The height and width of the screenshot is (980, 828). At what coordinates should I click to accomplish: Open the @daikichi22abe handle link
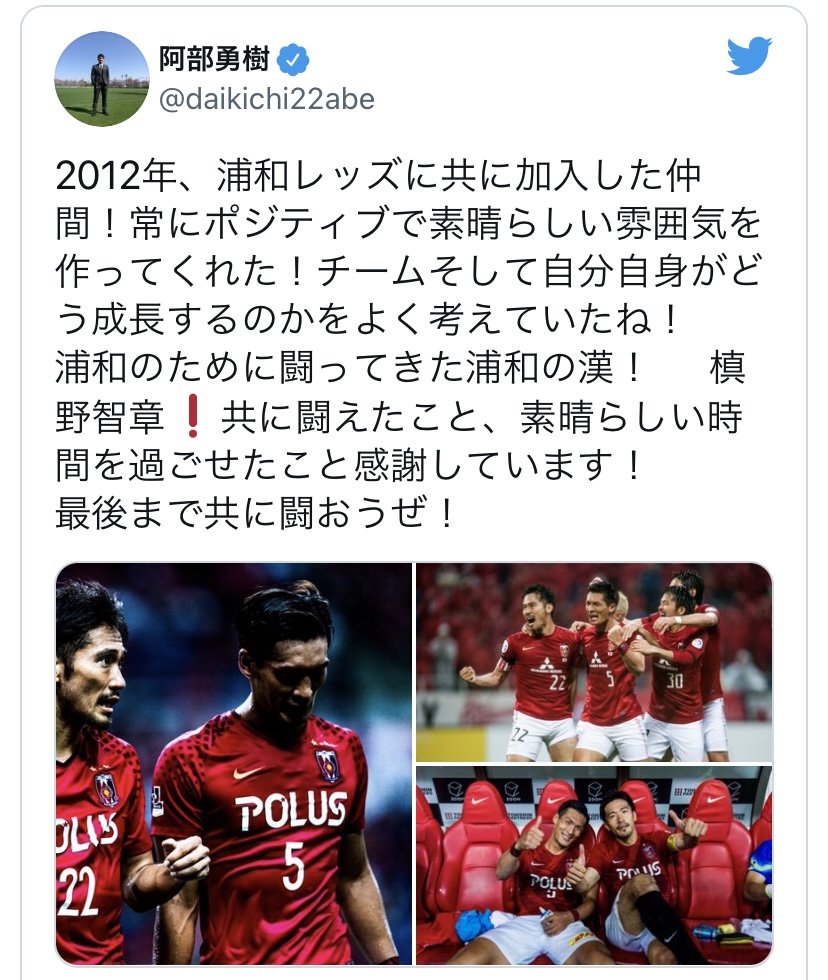[x=267, y=99]
